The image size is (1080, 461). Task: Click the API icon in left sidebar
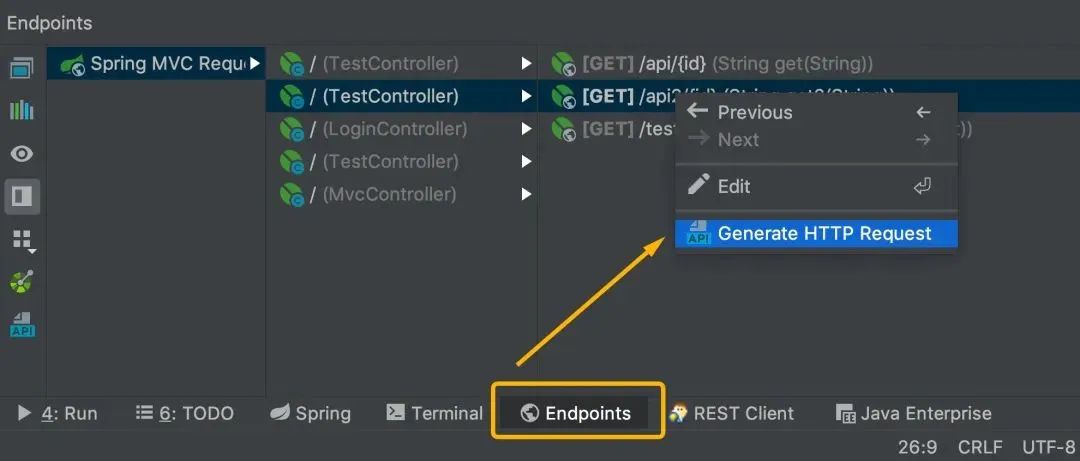21,324
